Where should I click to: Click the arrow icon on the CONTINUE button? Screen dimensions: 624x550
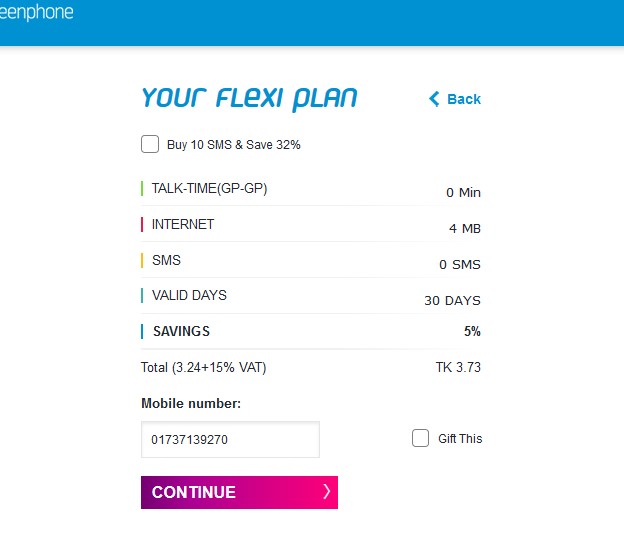326,491
